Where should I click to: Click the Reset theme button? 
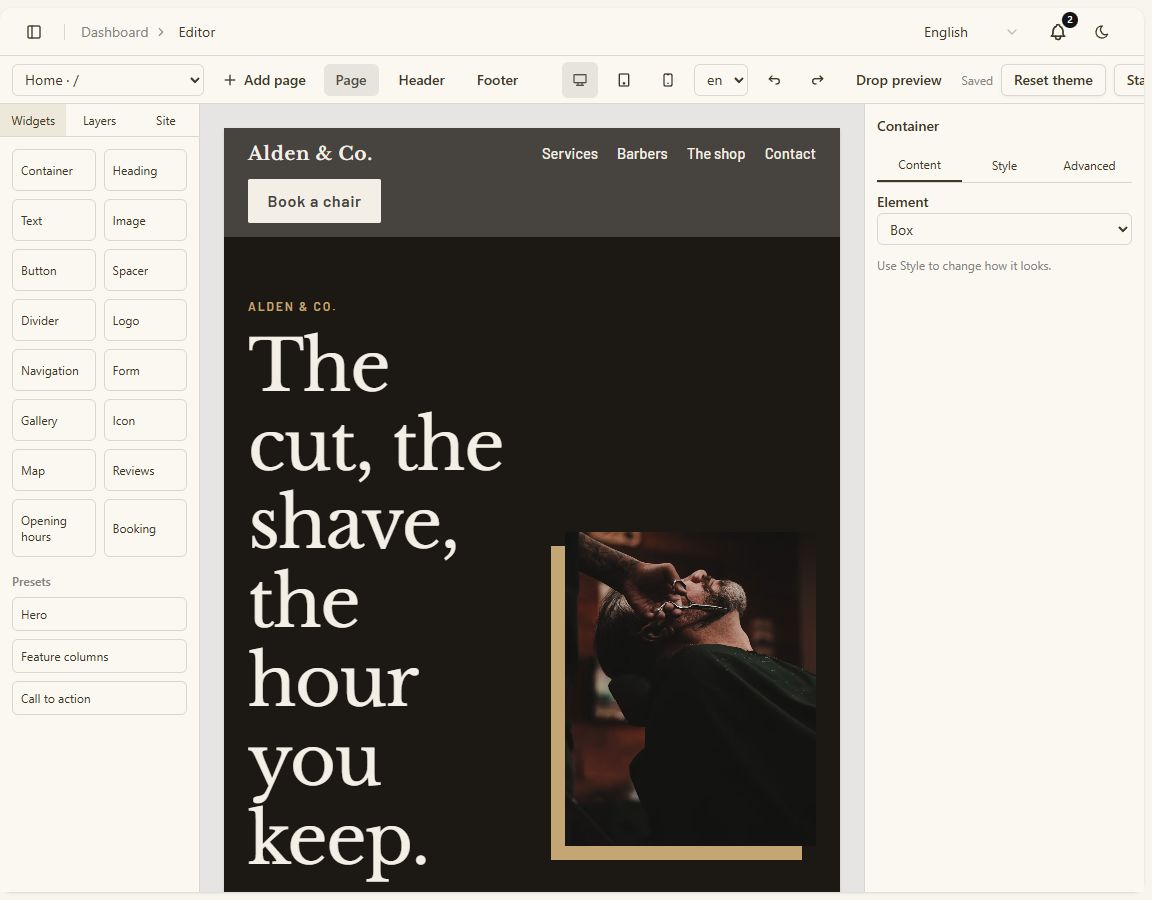(1053, 80)
